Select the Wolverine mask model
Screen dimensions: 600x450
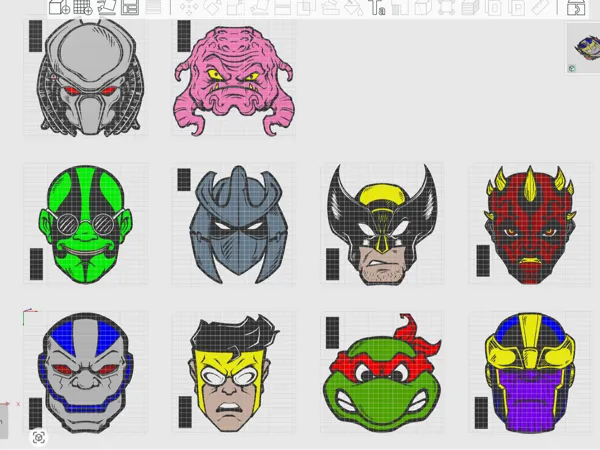[383, 225]
